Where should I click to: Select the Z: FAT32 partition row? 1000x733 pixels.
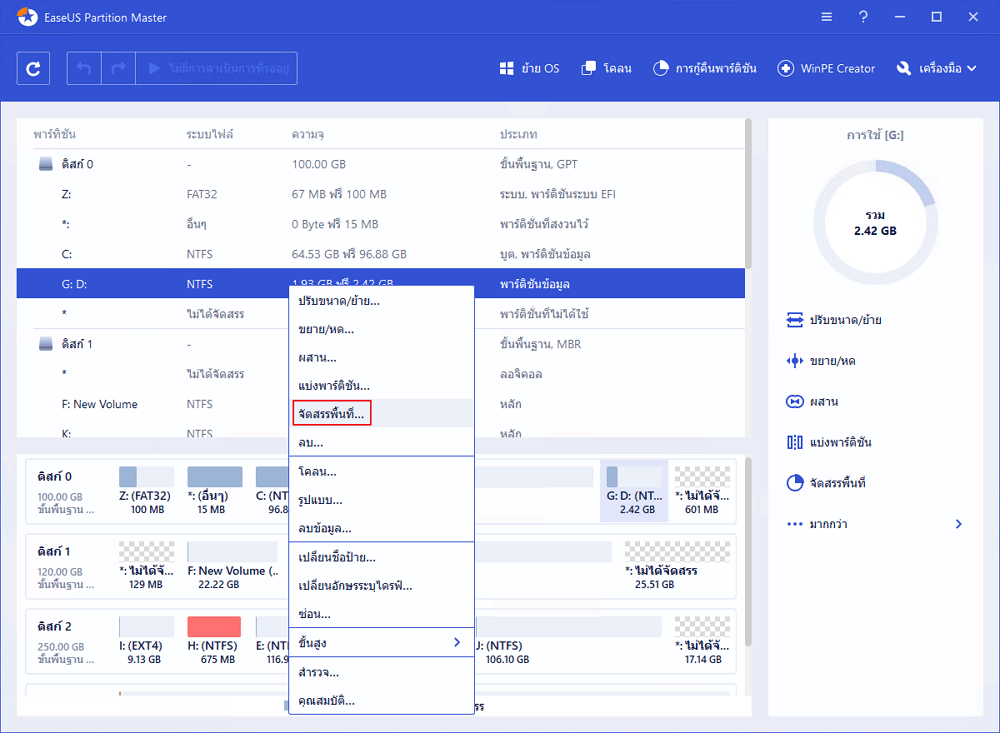click(381, 194)
